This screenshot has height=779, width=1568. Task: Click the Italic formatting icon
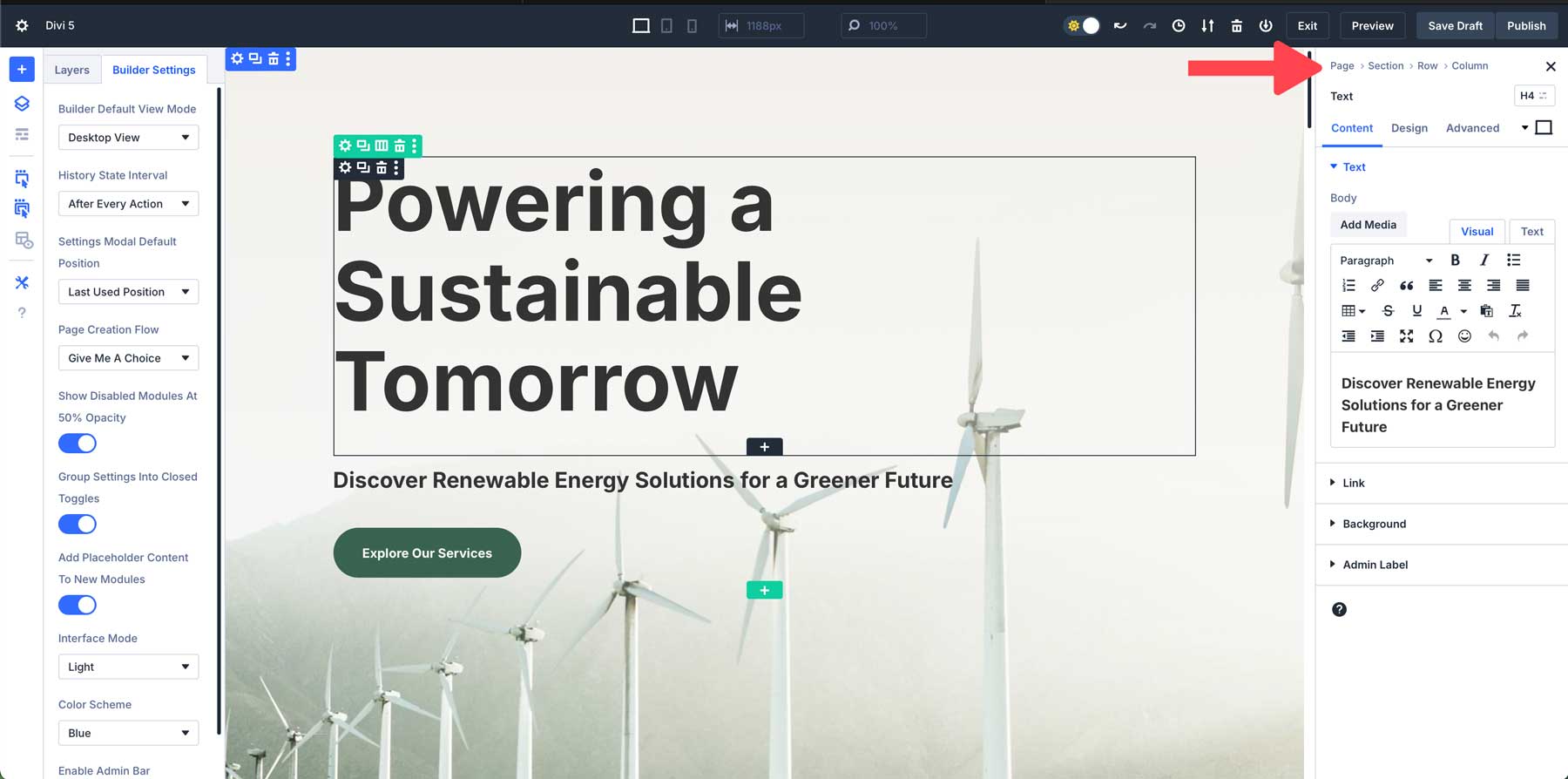[1484, 260]
